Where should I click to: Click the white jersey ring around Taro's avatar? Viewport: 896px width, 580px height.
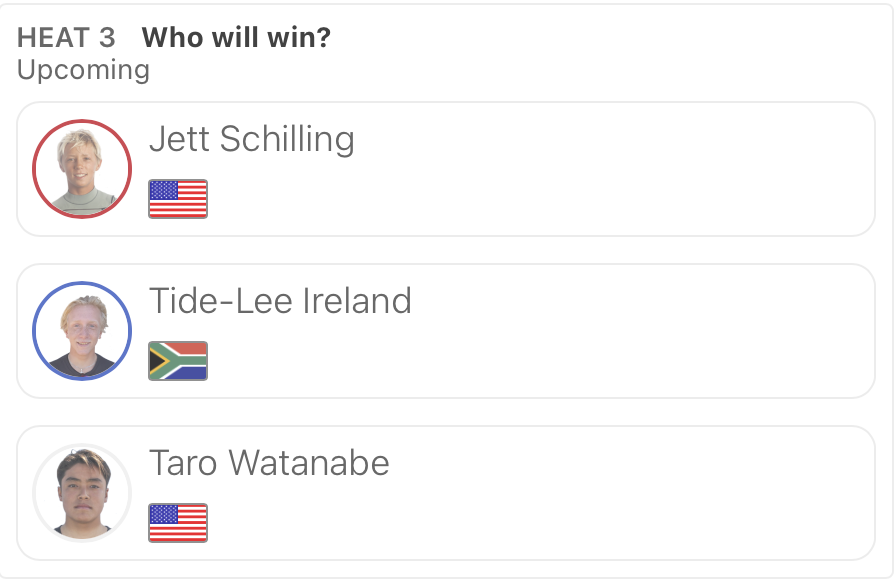82,445
